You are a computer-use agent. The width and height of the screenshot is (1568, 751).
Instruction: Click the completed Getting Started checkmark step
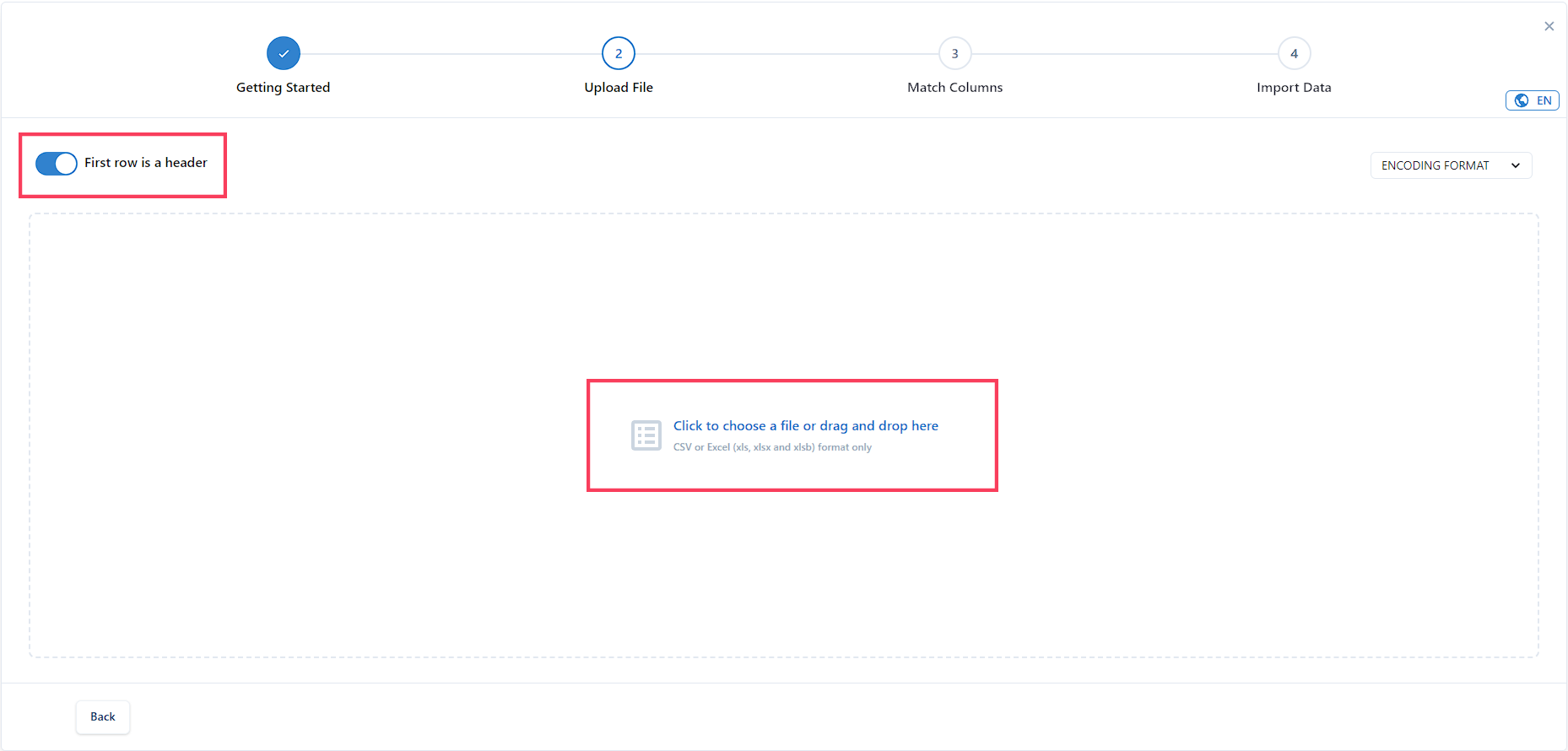tap(284, 53)
